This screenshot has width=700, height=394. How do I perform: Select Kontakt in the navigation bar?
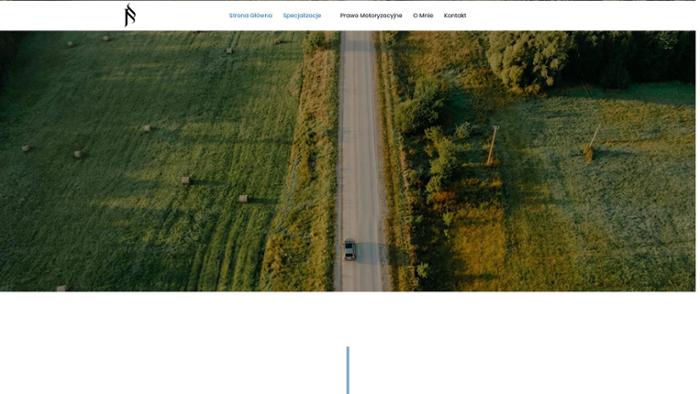pyautogui.click(x=455, y=16)
